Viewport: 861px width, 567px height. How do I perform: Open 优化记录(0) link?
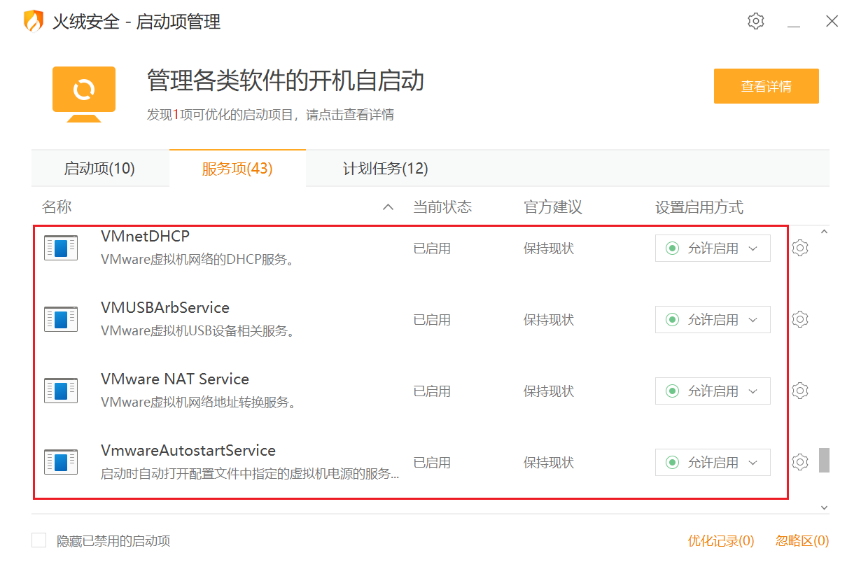(720, 541)
